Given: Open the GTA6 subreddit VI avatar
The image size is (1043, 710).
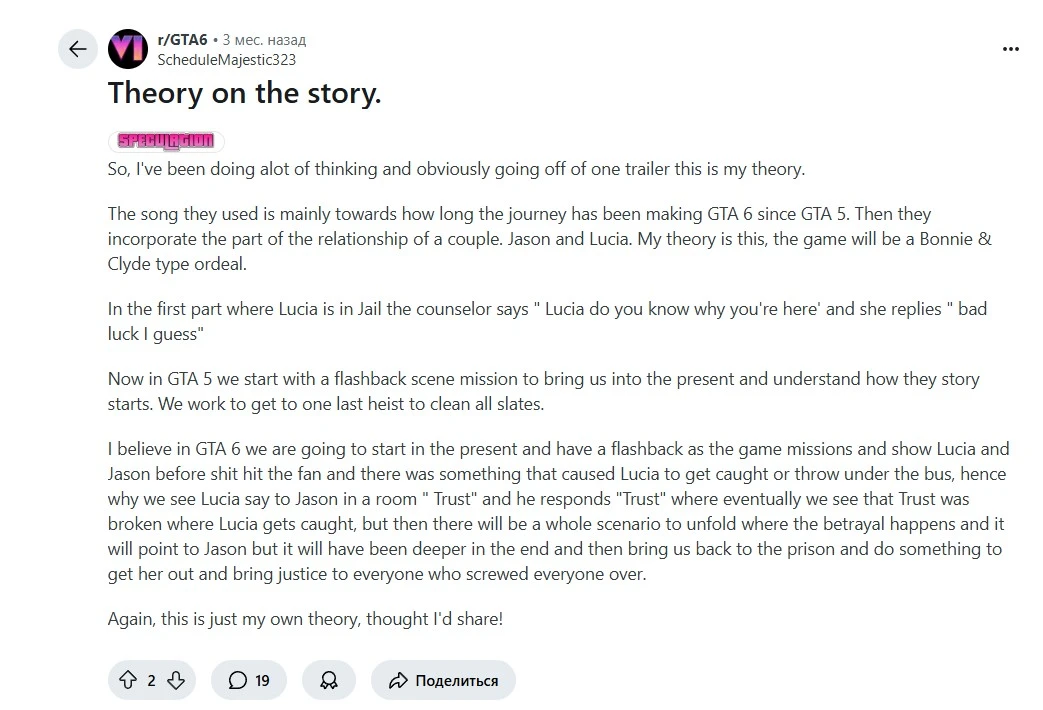Looking at the screenshot, I should pos(128,49).
